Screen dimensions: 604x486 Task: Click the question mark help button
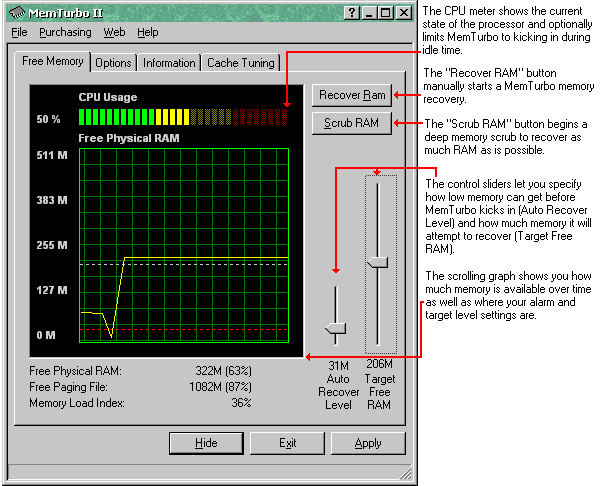(x=352, y=13)
